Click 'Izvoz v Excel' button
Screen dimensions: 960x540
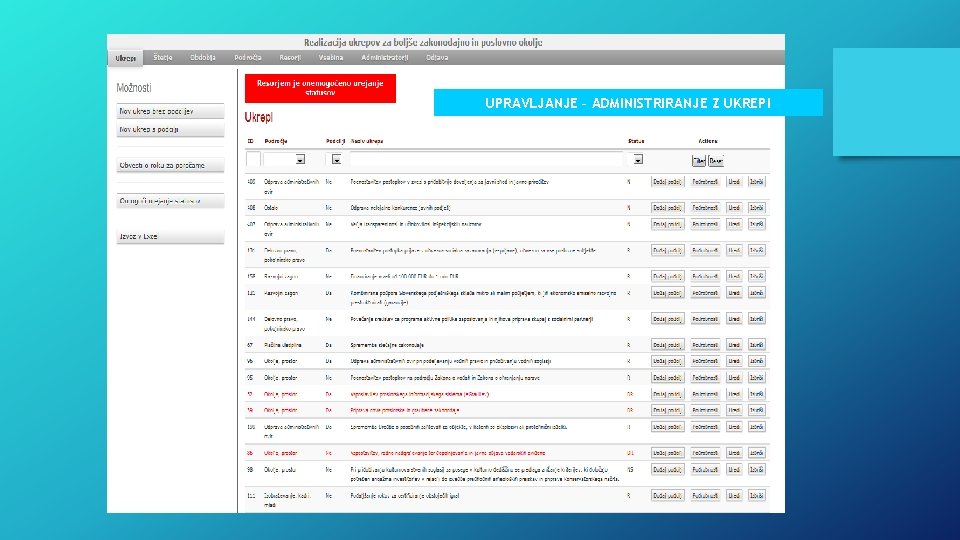tap(170, 236)
